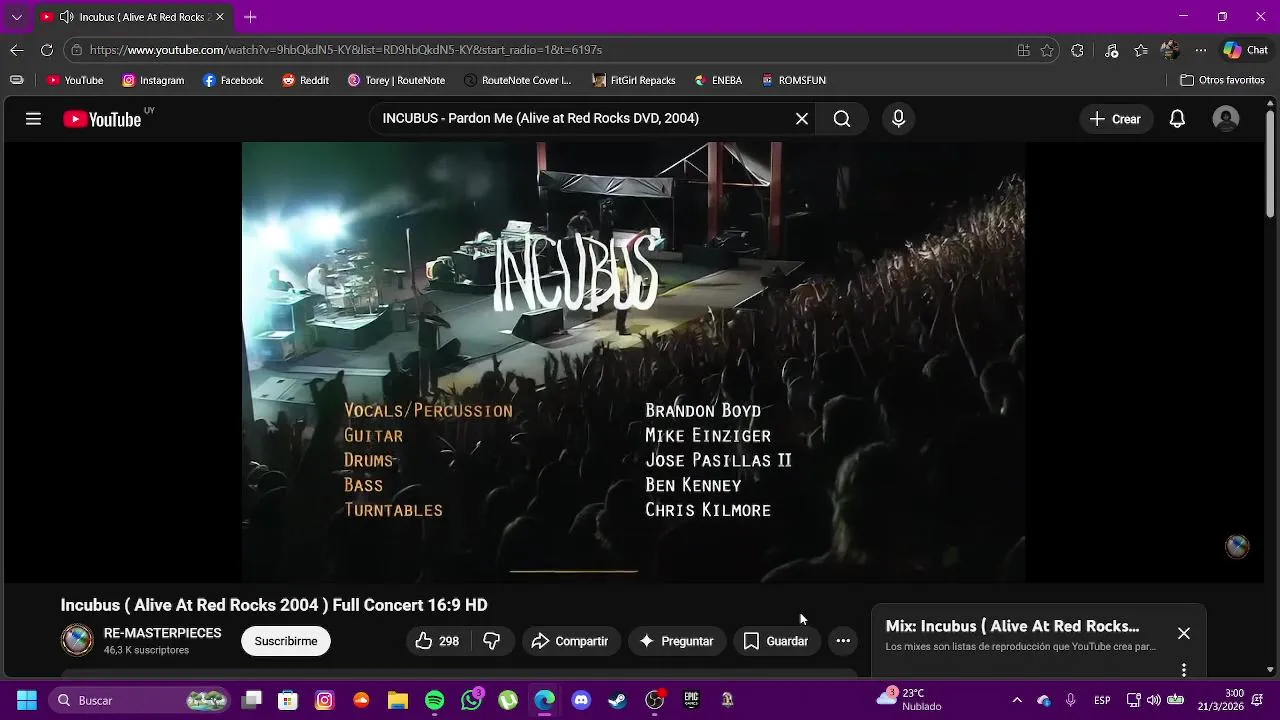Open Edge favorites list icon
This screenshot has height=720, width=1280.
pos(1141,50)
